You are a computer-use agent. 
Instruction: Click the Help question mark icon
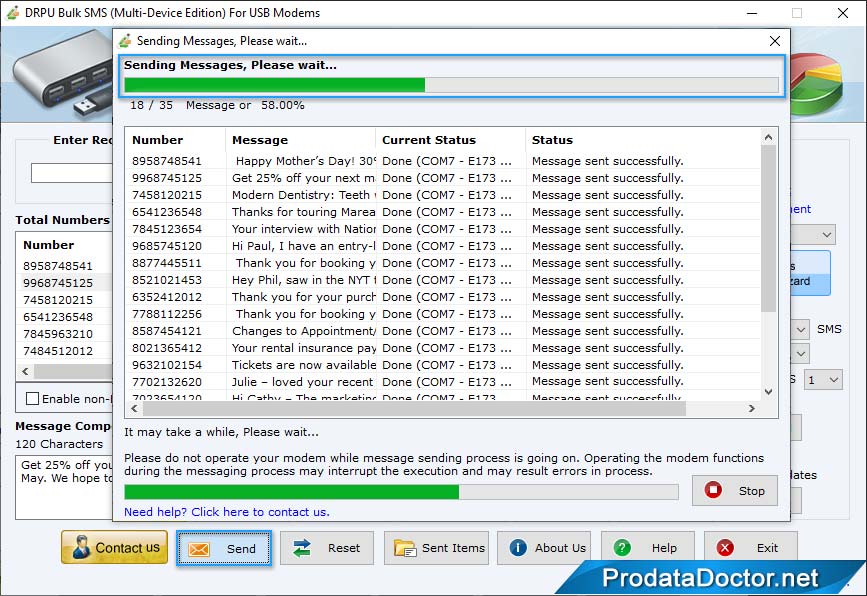(x=622, y=547)
